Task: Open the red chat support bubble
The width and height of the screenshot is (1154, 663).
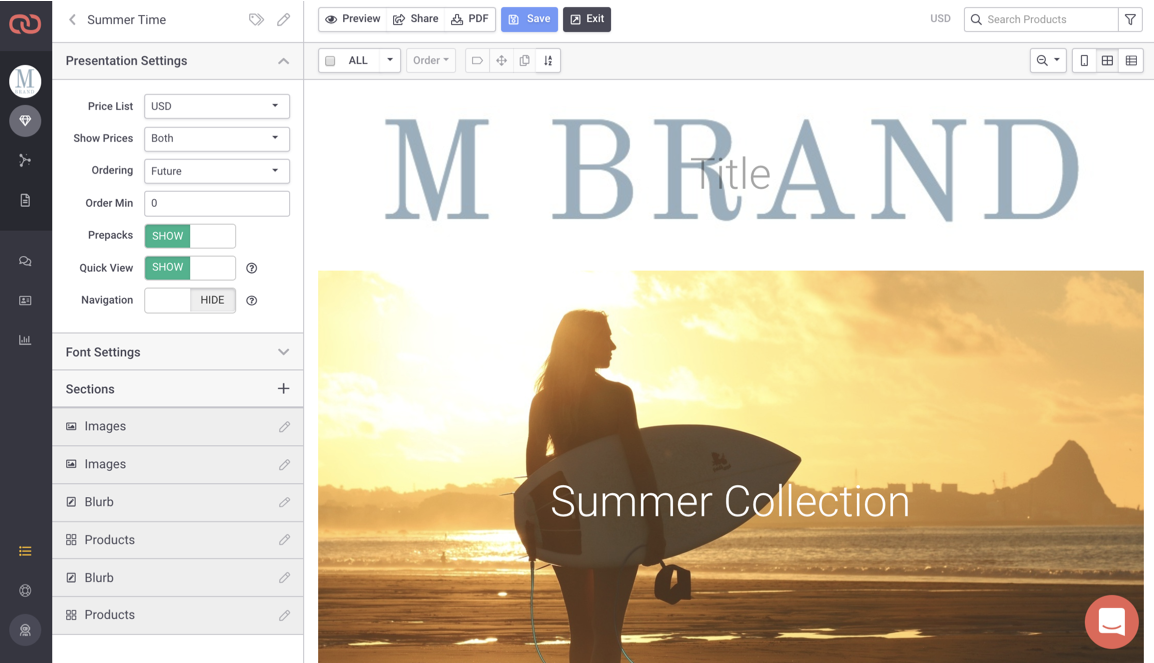Action: tap(1111, 622)
